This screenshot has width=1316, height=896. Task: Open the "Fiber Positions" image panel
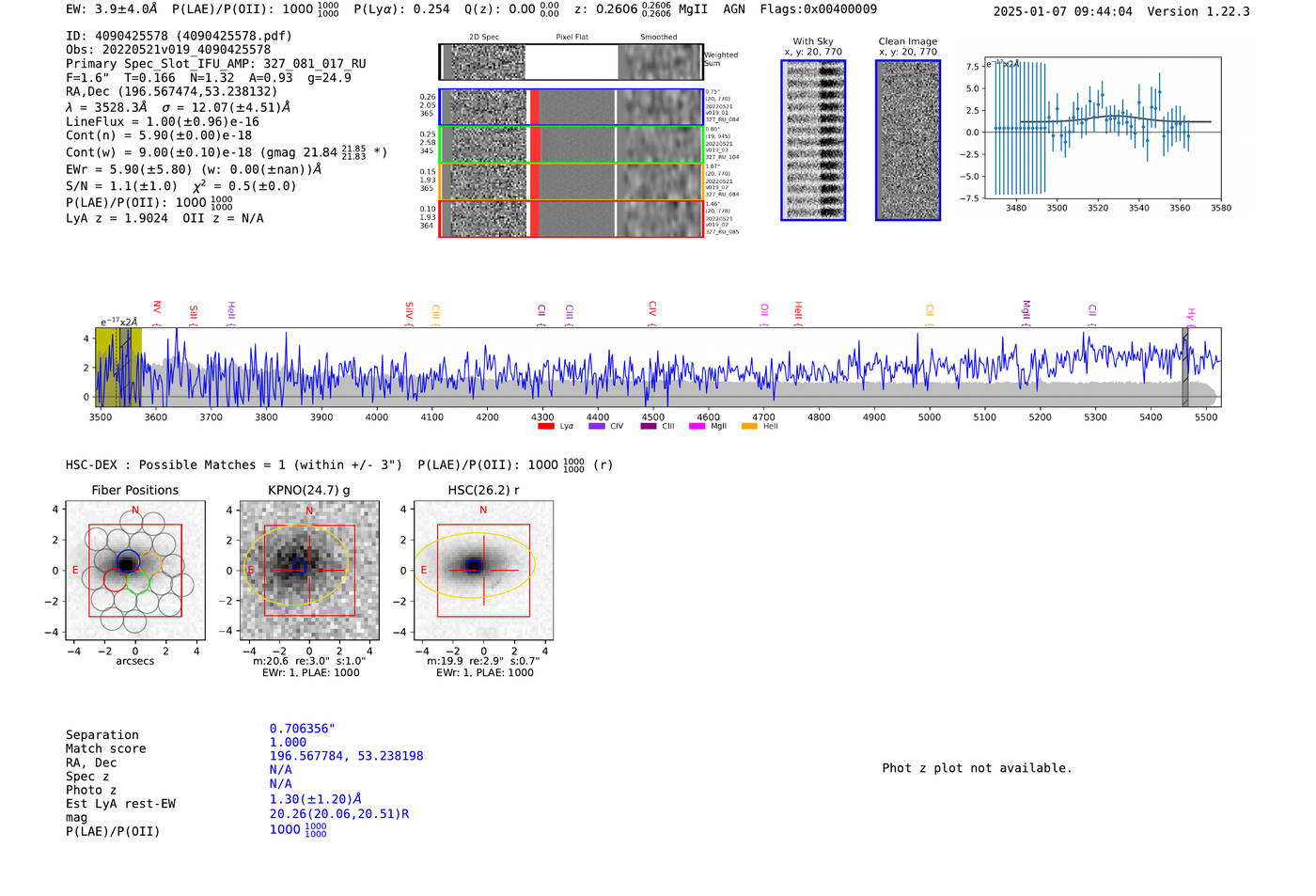pos(135,570)
